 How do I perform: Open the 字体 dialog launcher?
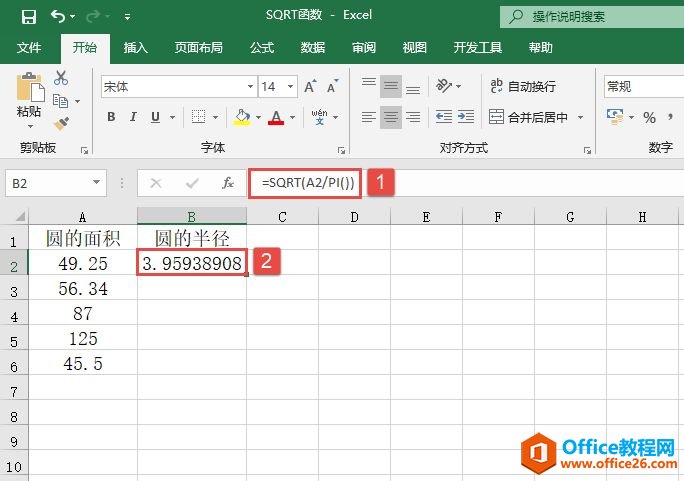click(341, 150)
